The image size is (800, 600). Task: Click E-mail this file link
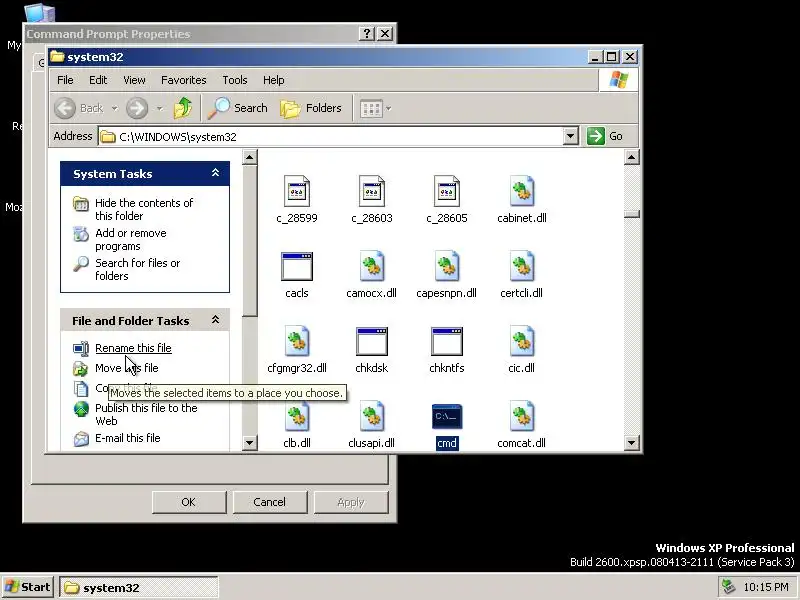click(x=128, y=438)
